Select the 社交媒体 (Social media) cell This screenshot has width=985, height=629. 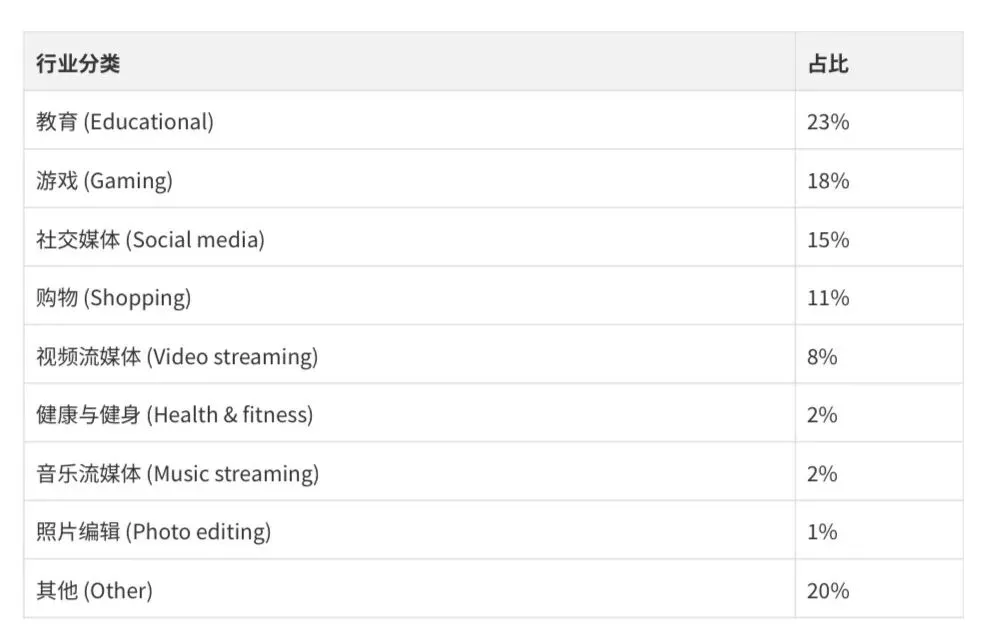pos(150,240)
